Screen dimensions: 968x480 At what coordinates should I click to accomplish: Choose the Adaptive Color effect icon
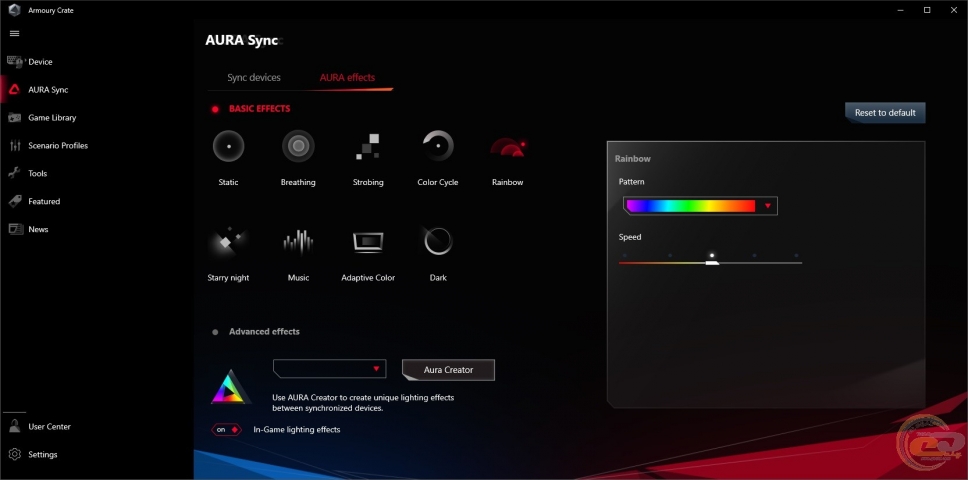point(368,242)
